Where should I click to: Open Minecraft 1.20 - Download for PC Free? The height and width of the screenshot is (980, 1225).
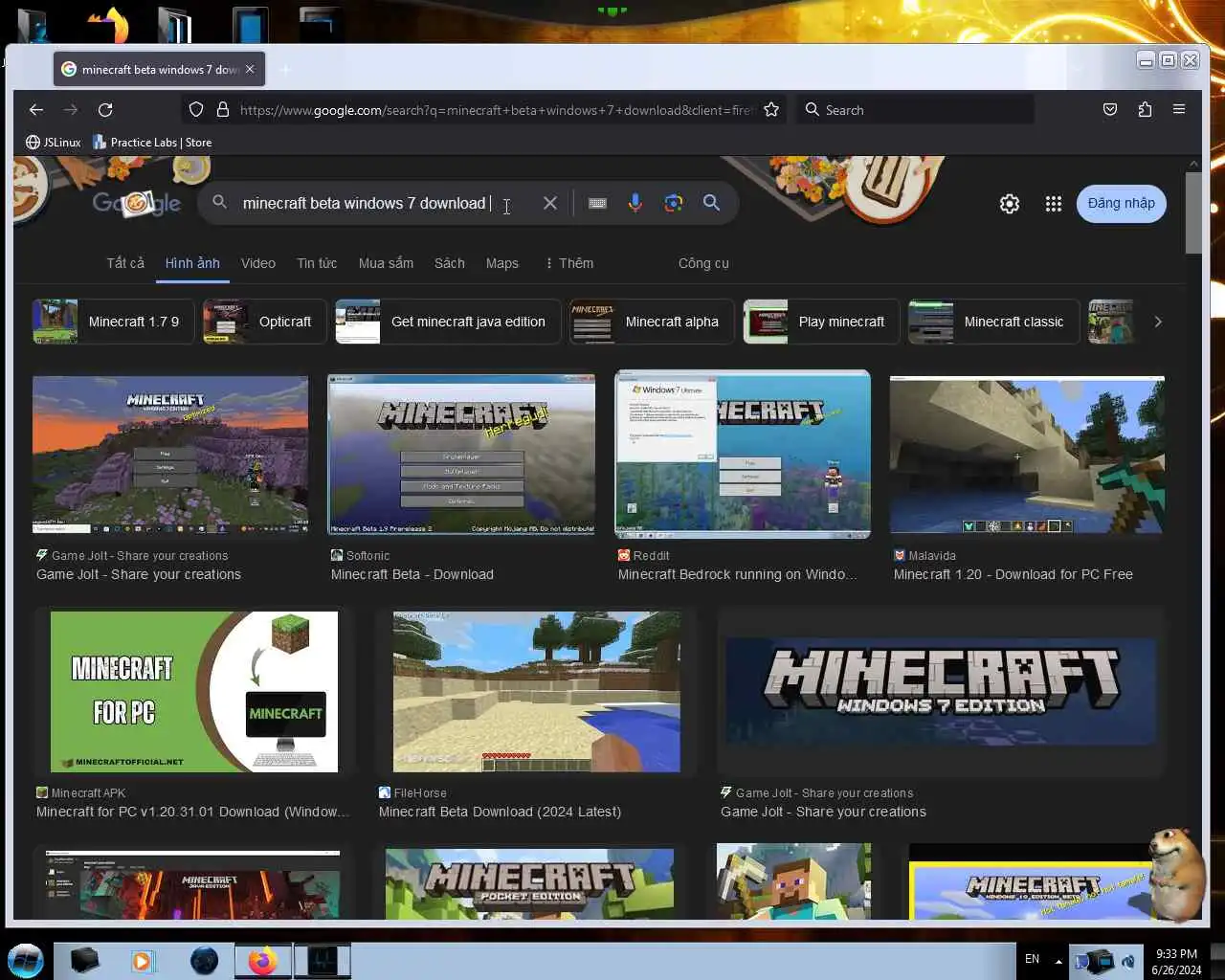click(1013, 574)
